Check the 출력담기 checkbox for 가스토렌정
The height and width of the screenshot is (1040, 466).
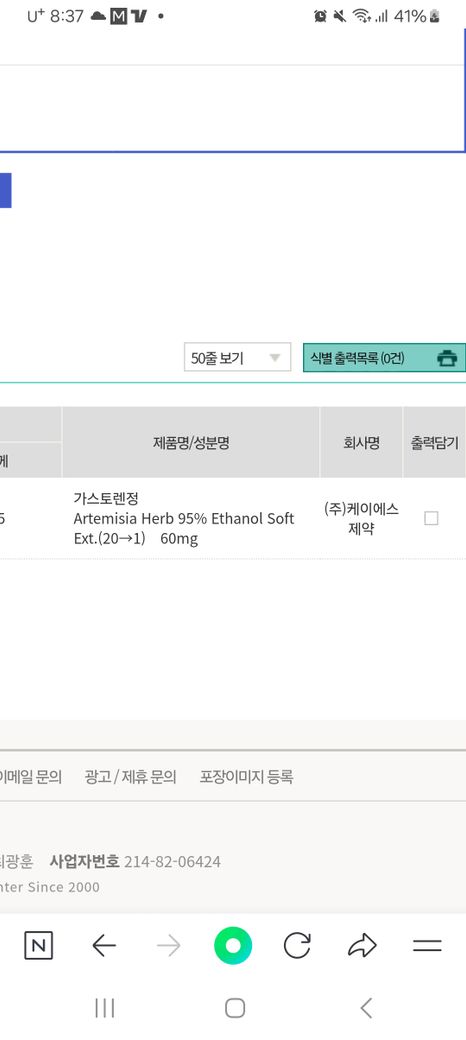pyautogui.click(x=431, y=518)
